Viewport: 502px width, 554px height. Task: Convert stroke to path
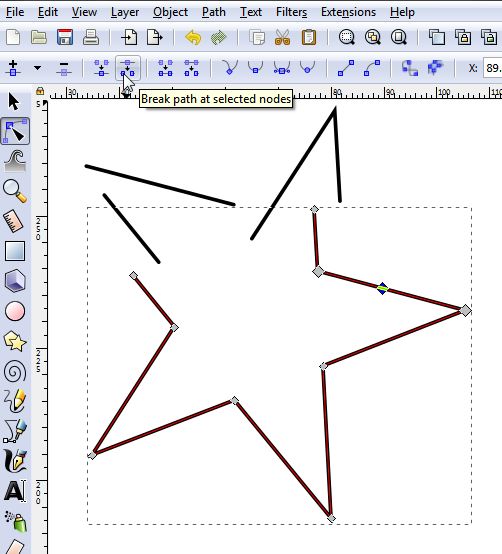click(436, 68)
